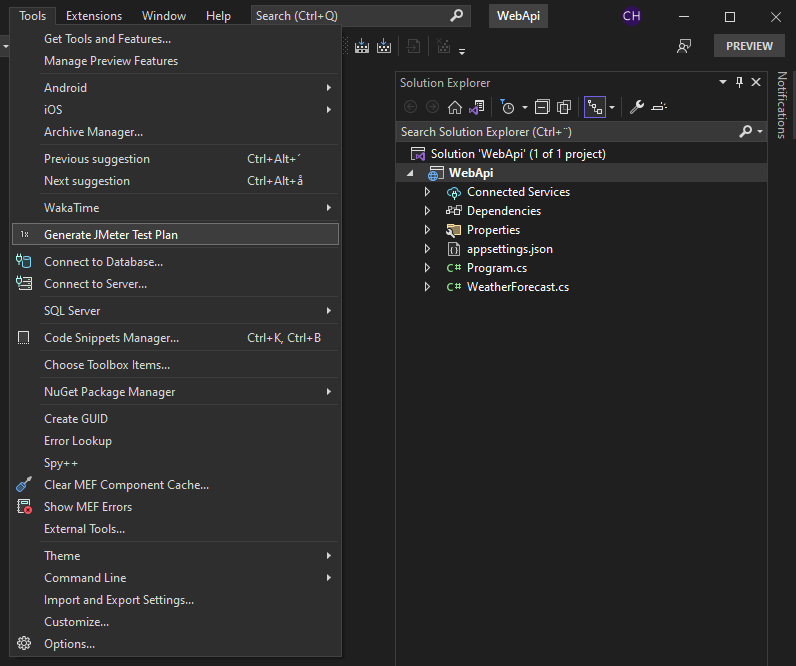Toggle the Pending Changes Filter clock icon

[x=507, y=107]
